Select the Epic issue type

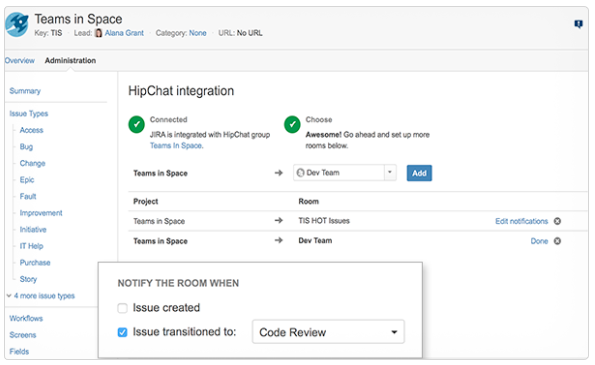point(27,180)
